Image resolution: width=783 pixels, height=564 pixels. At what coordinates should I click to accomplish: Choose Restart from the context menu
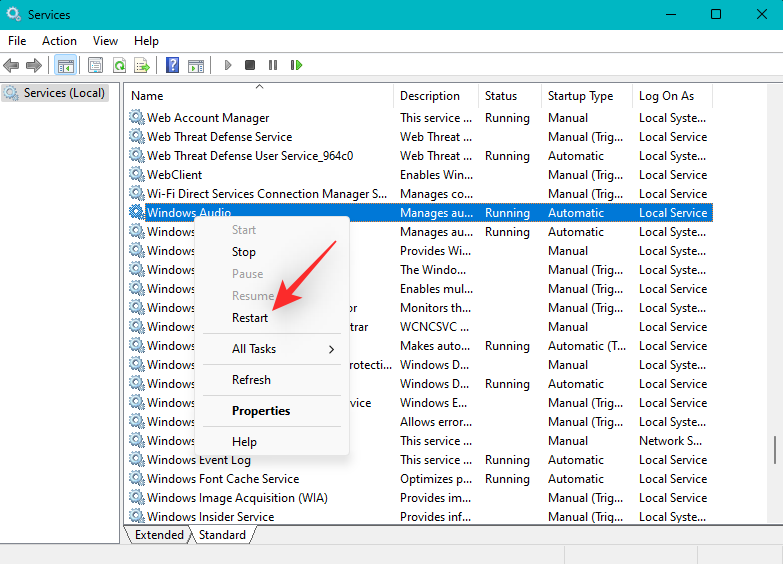click(x=250, y=318)
